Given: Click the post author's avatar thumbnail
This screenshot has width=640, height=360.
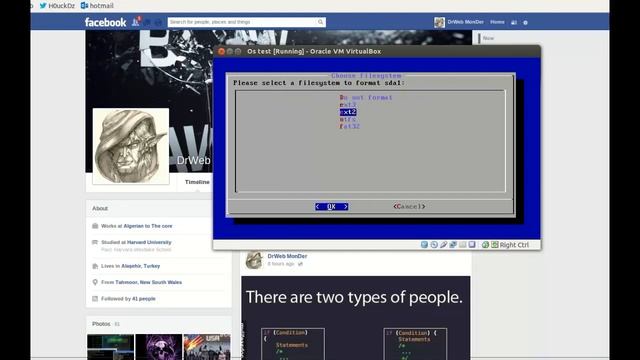Looking at the screenshot, I should click(x=253, y=260).
